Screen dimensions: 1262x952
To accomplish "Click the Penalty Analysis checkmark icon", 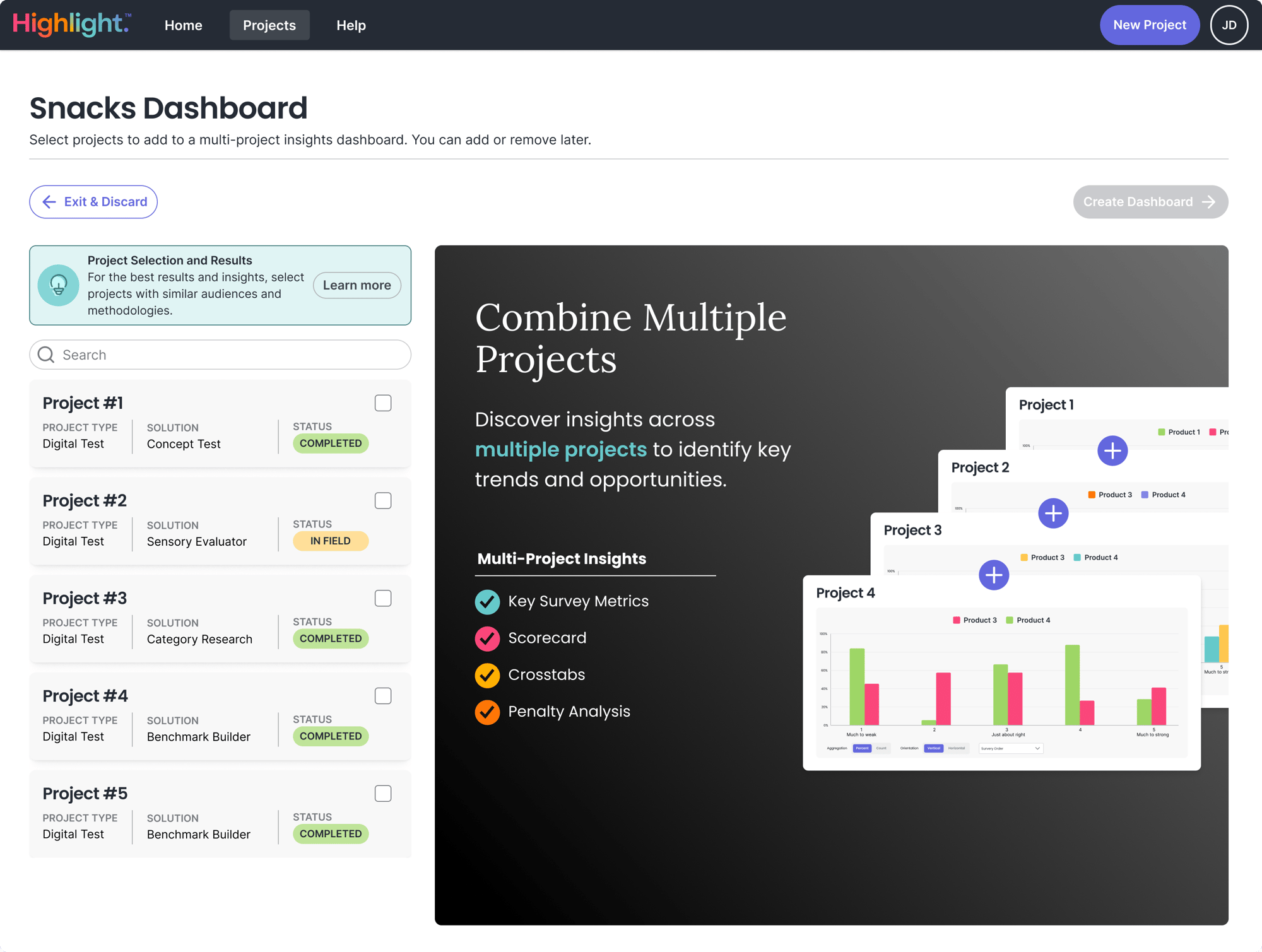I will tap(487, 712).
